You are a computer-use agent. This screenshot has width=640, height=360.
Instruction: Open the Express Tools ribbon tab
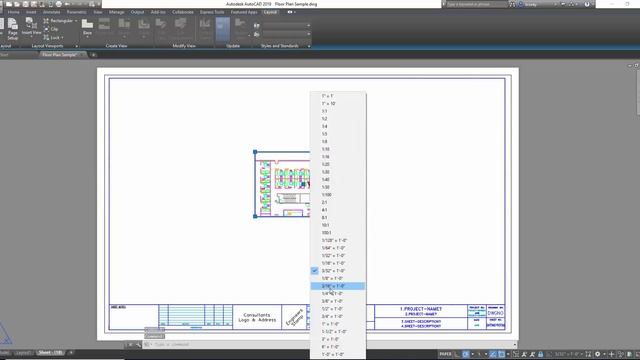click(x=212, y=12)
